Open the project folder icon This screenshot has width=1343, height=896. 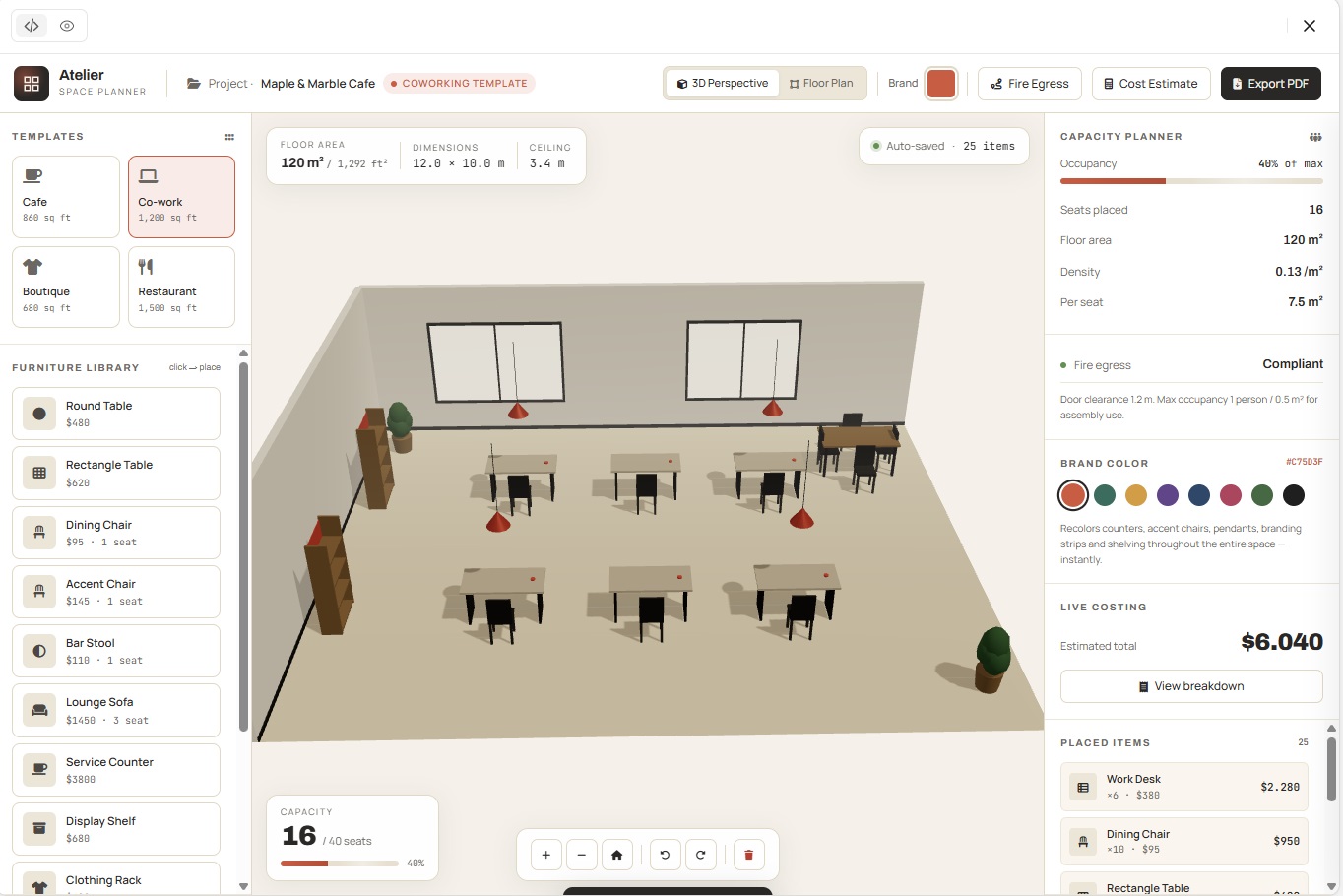pyautogui.click(x=194, y=84)
